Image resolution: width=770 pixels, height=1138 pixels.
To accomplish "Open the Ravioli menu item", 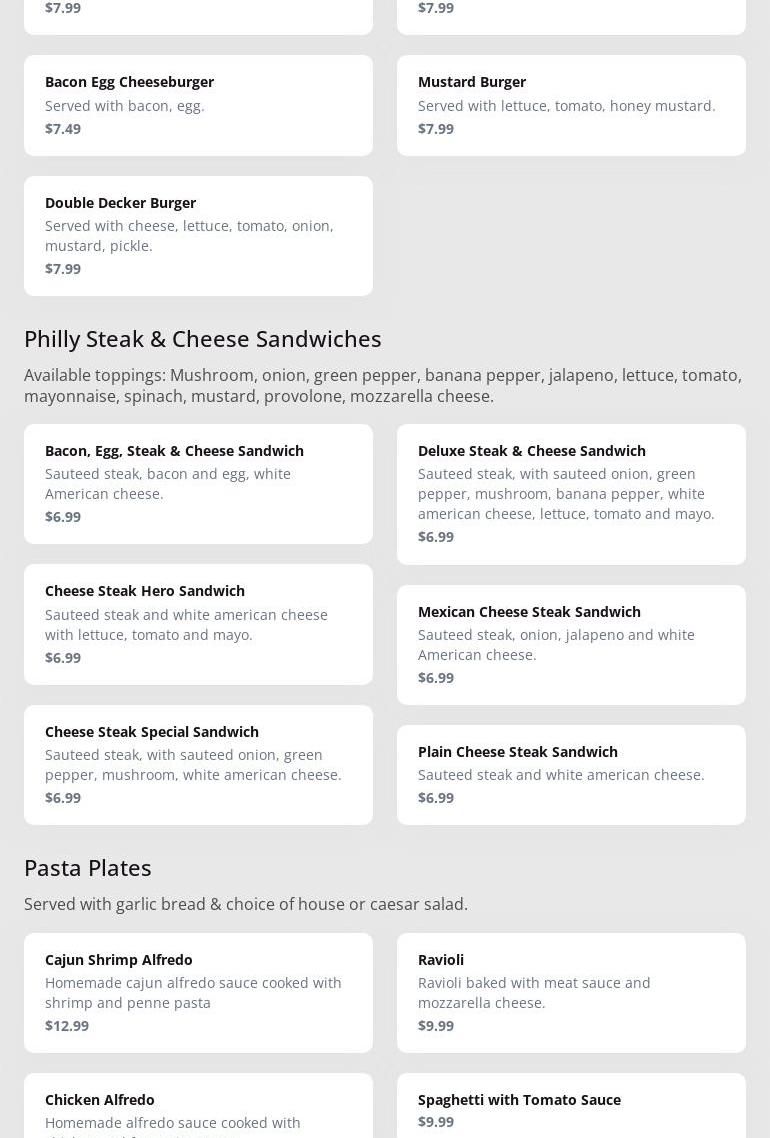I will point(571,992).
